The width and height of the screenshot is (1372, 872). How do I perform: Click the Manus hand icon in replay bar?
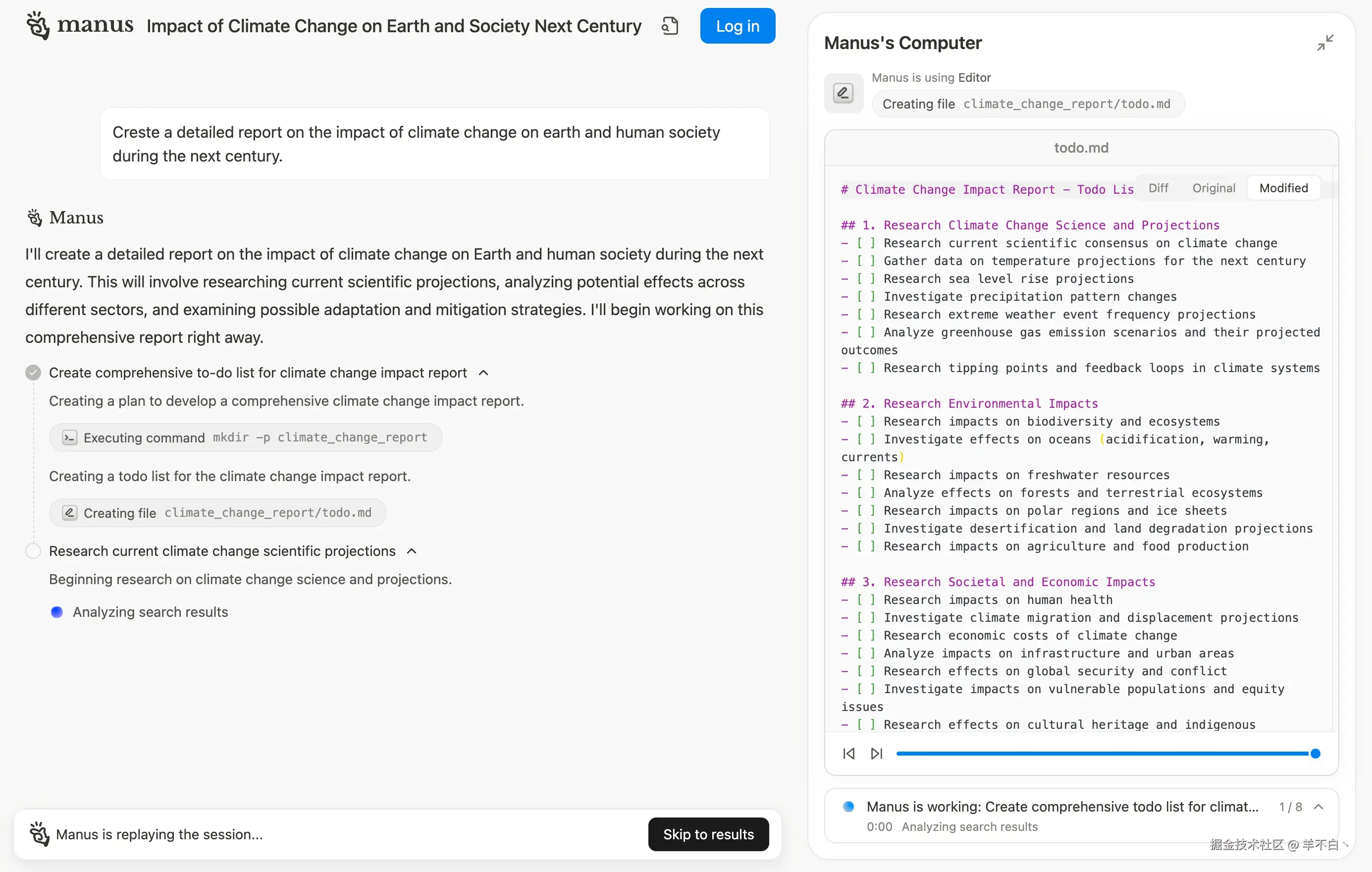click(39, 834)
